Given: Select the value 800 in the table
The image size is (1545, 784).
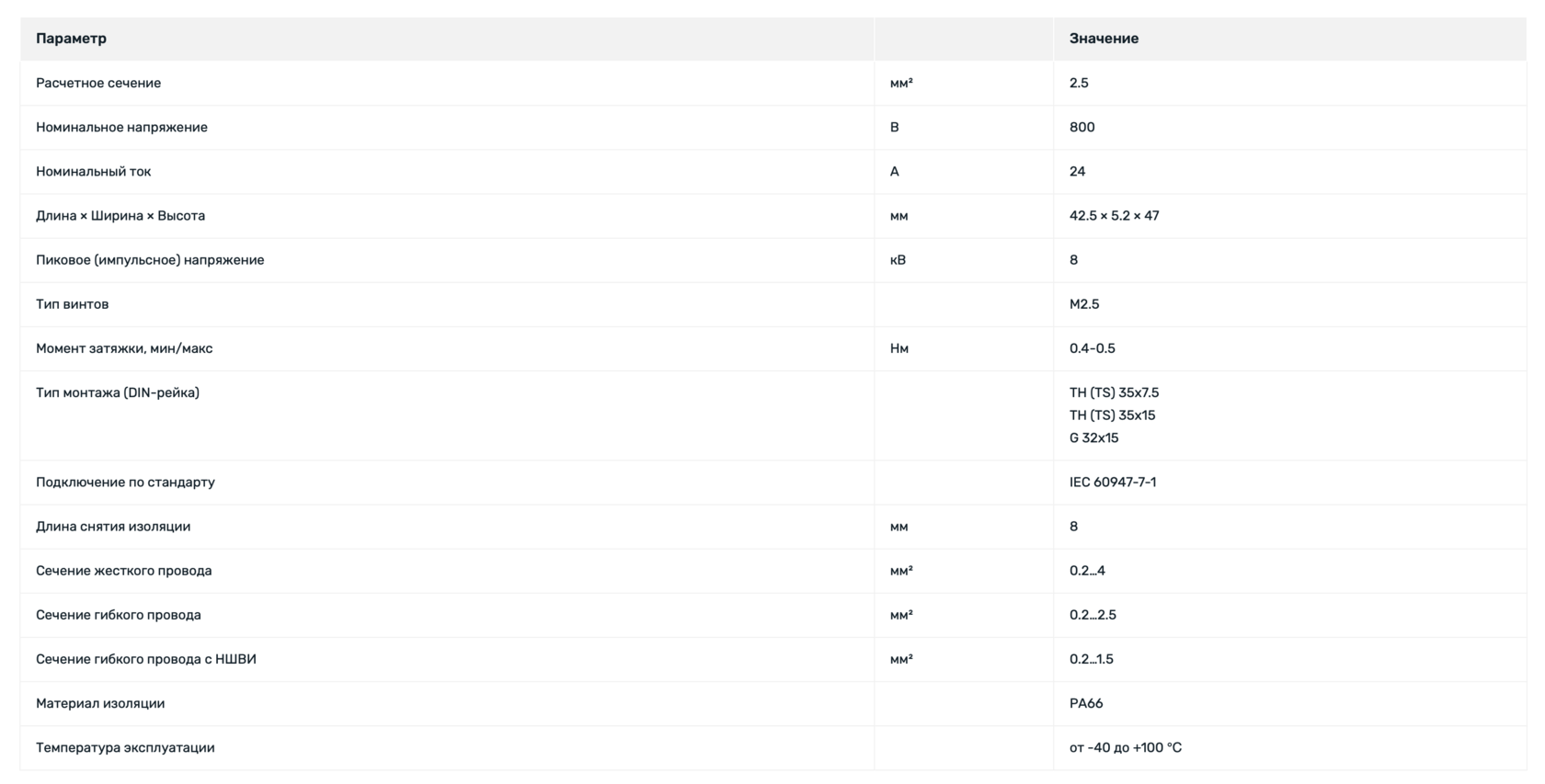Looking at the screenshot, I should coord(1081,127).
